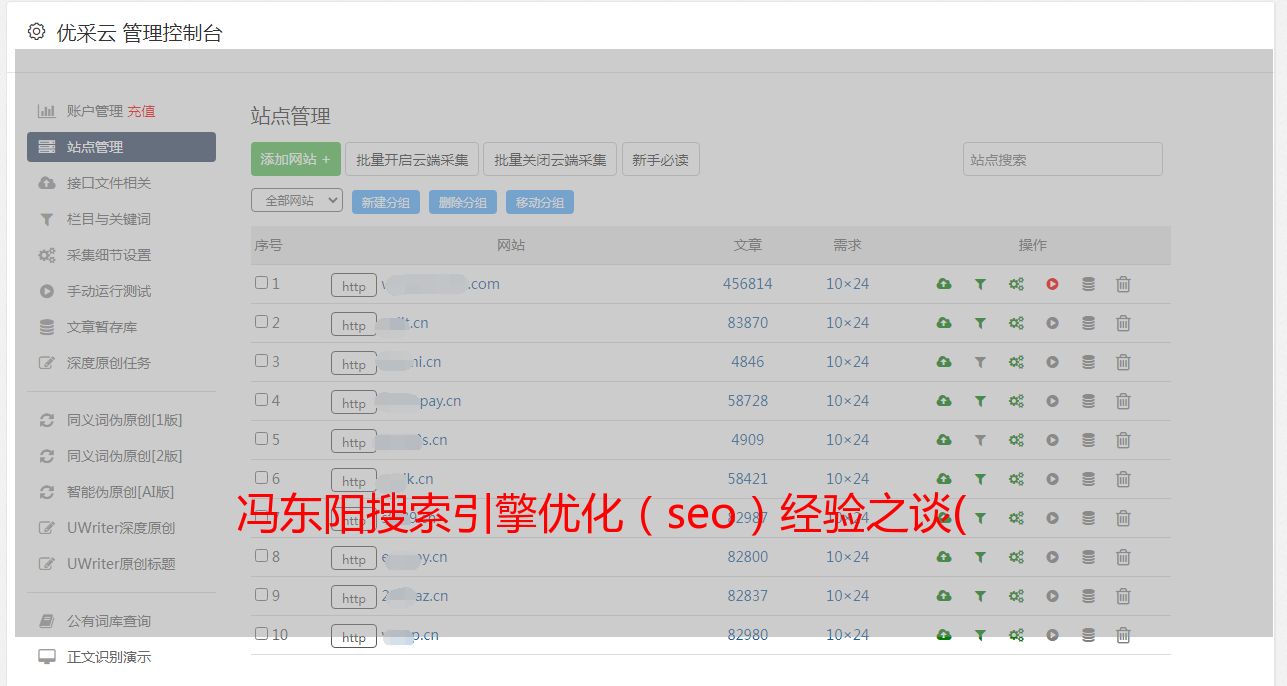Click the gray filter icon in row 3

[x=980, y=362]
